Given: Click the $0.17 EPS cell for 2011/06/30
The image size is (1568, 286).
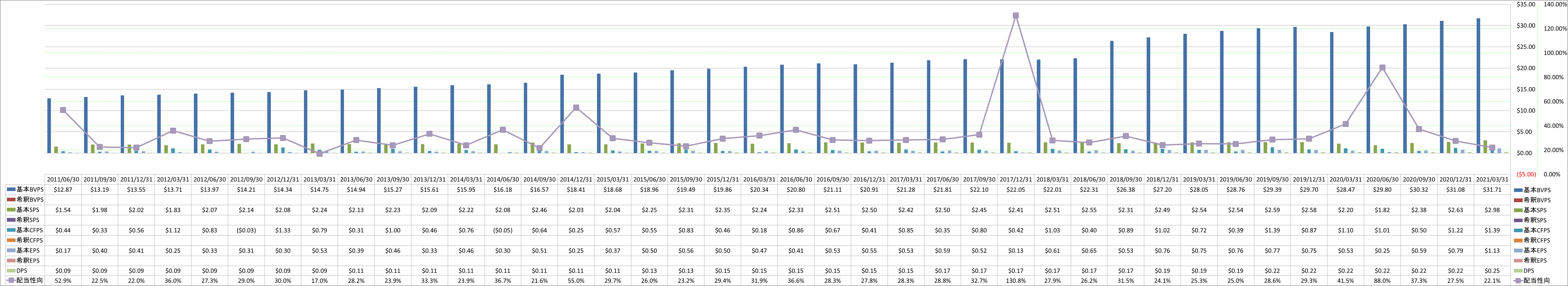Looking at the screenshot, I should click(63, 250).
